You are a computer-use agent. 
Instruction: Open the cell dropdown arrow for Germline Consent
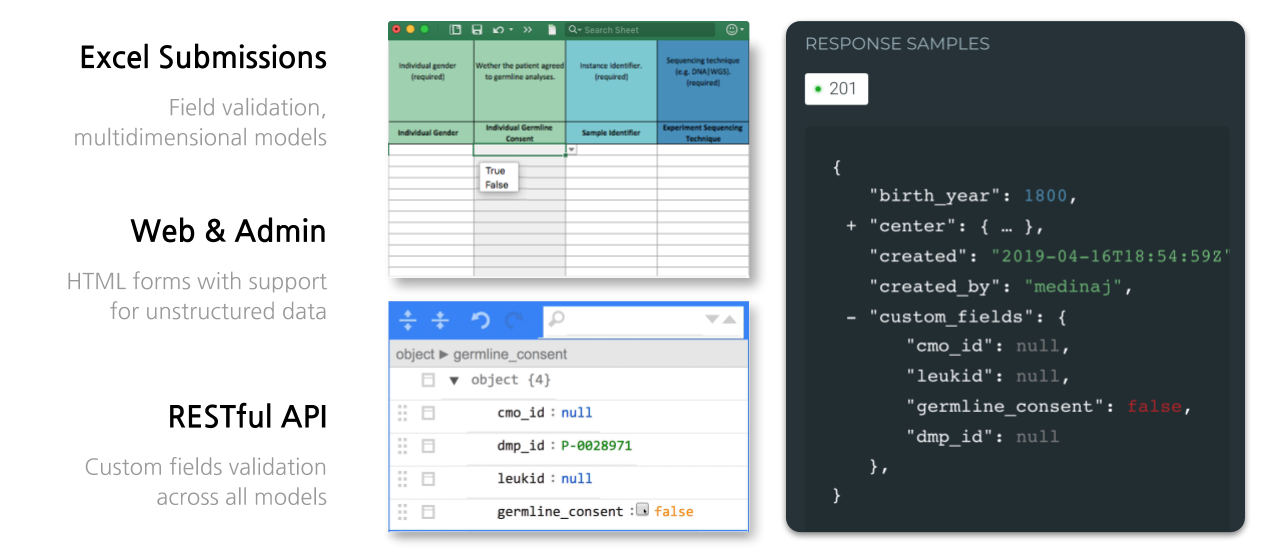pyautogui.click(x=571, y=150)
